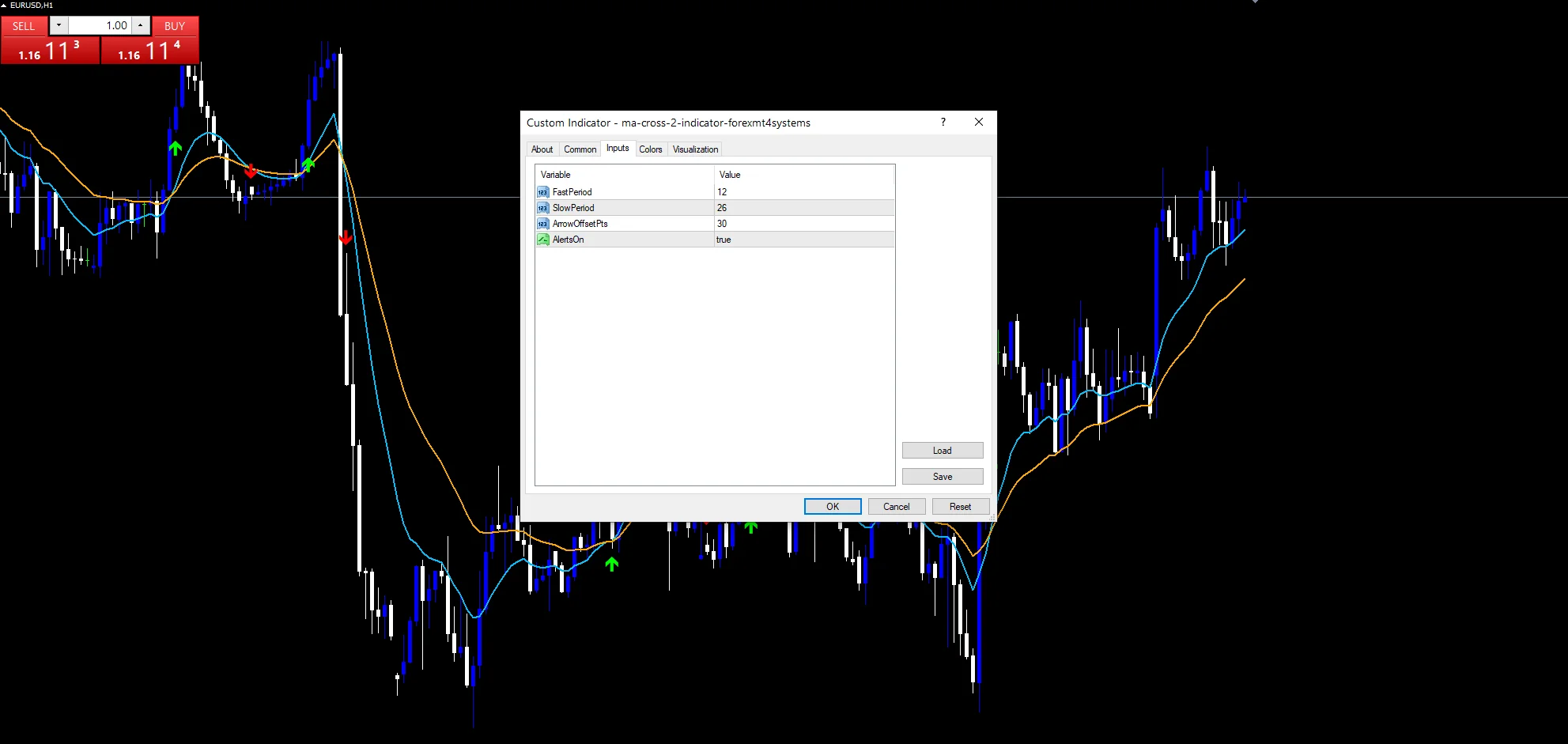Click the AlertsOn boolean variable icon
This screenshot has height=744, width=1568.
click(542, 240)
